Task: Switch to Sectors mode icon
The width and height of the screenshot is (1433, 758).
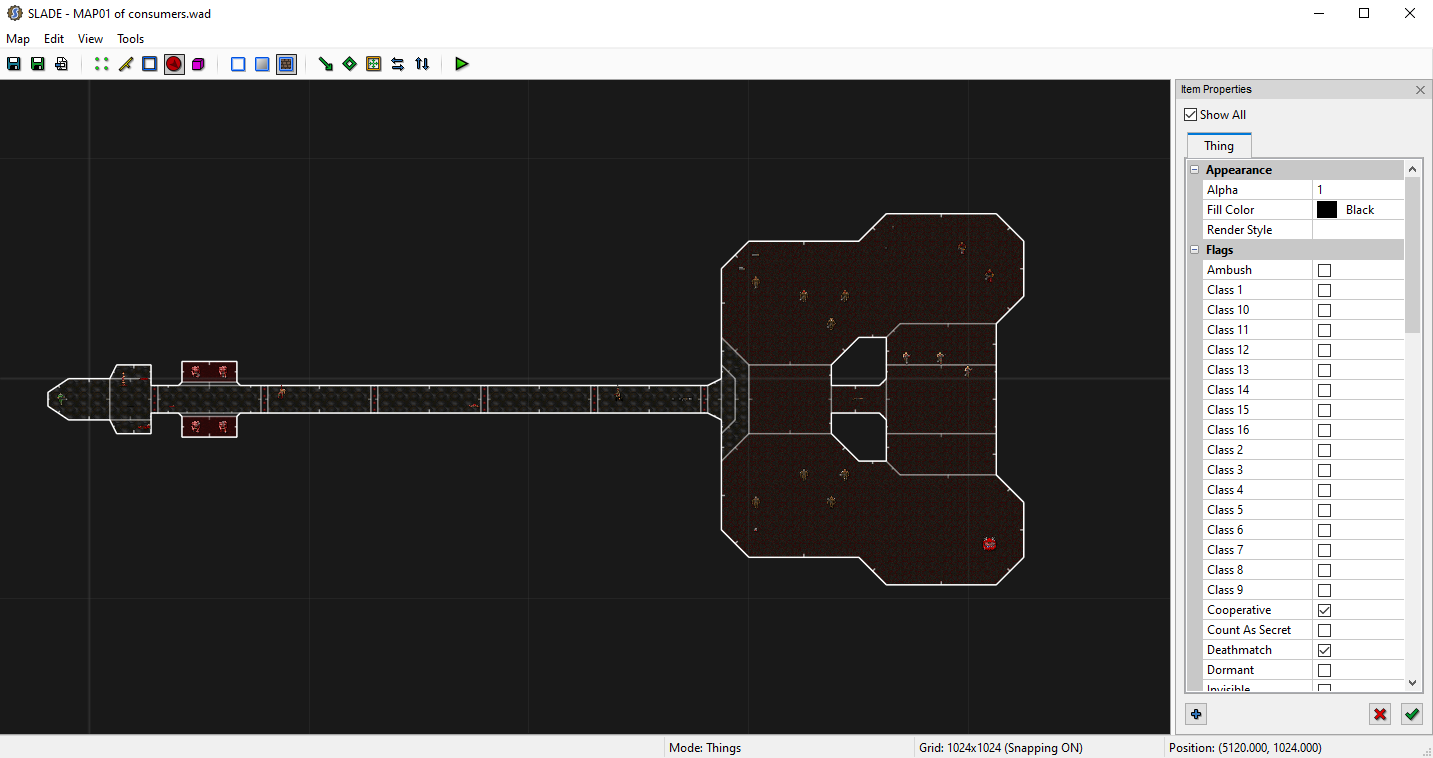Action: coord(150,64)
